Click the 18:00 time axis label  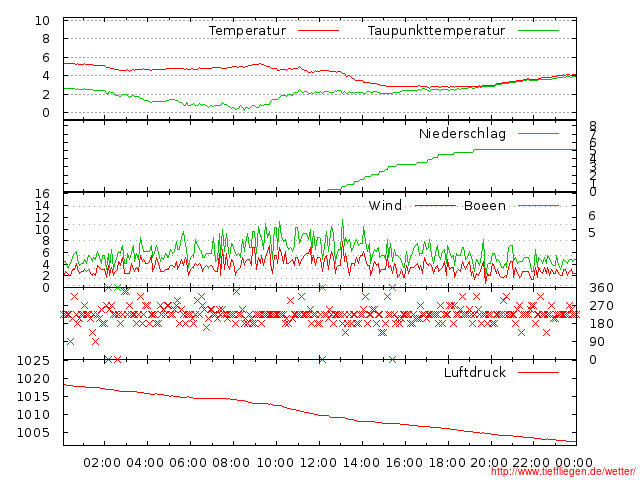[x=447, y=463]
